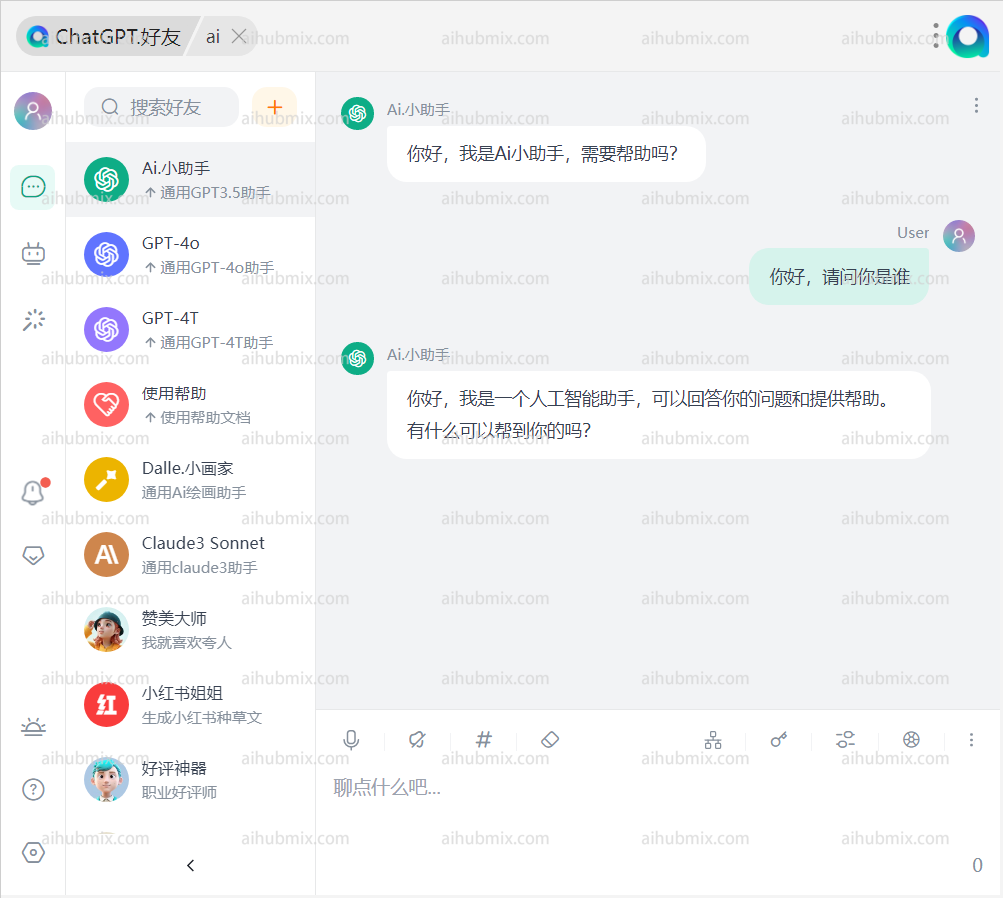Click the microphone voice input icon
This screenshot has width=1003, height=898.
[x=351, y=740]
